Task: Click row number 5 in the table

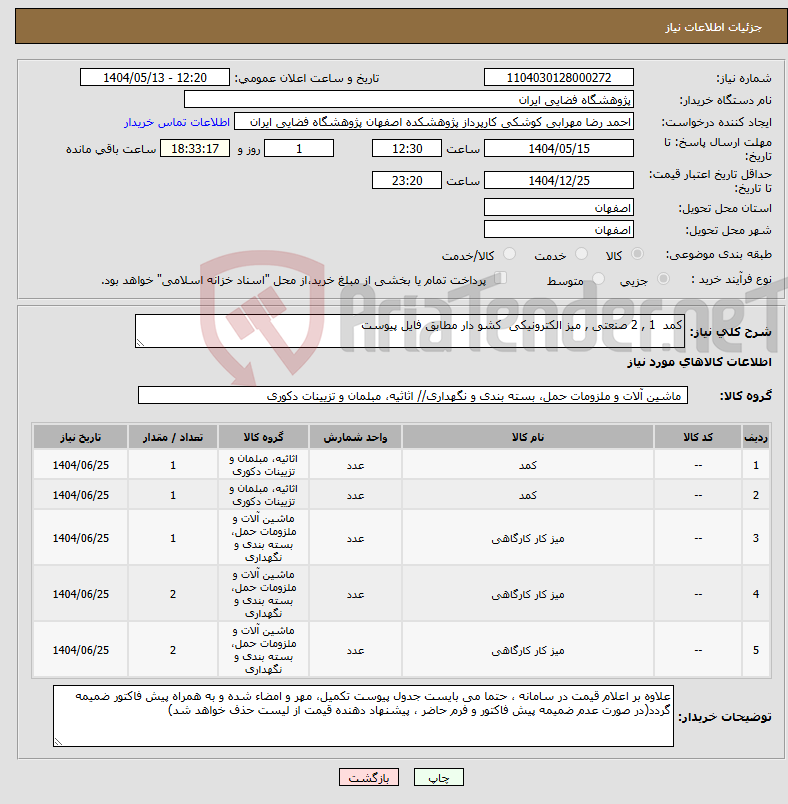Action: [756, 650]
